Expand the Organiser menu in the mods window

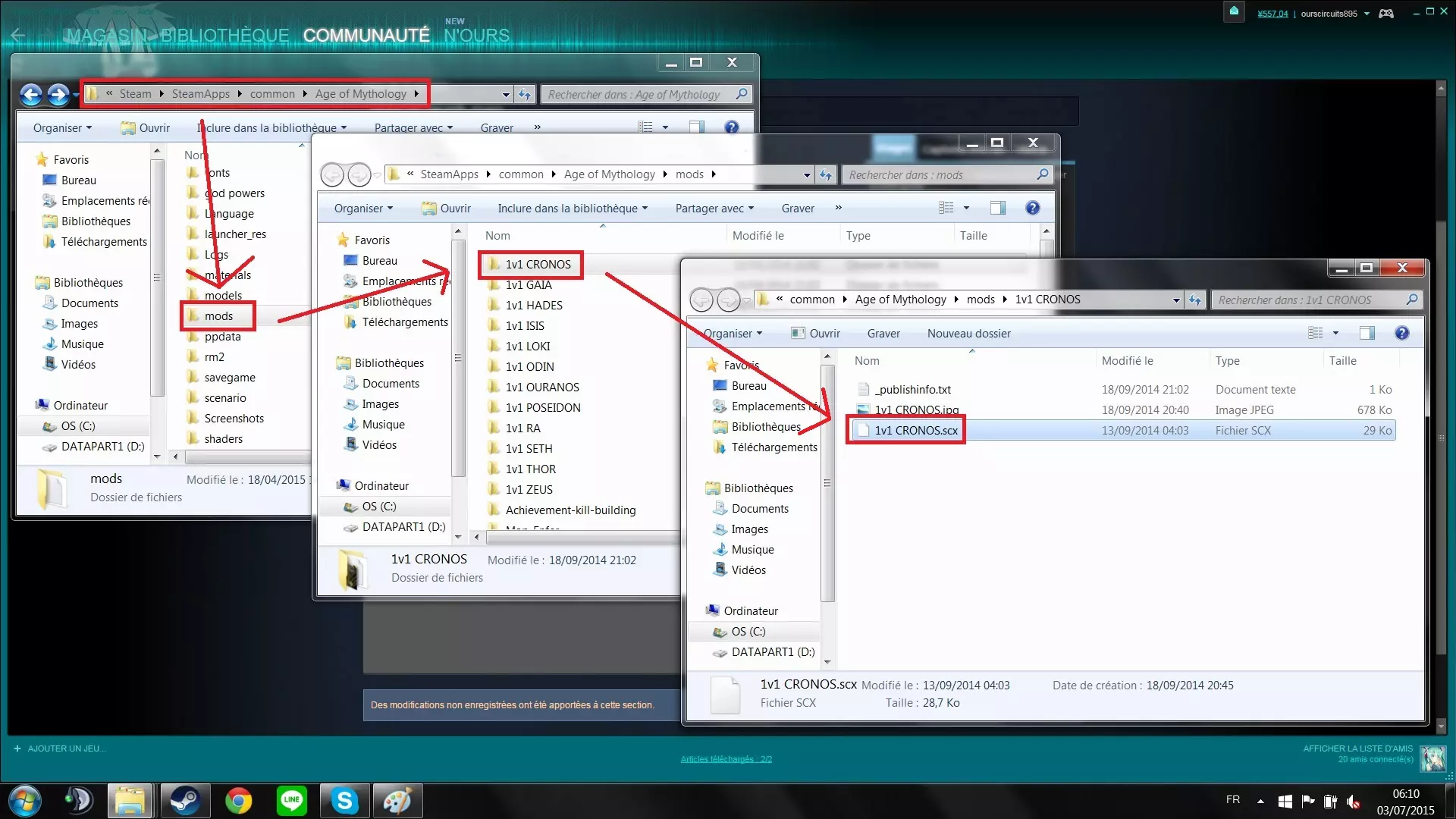pyautogui.click(x=363, y=208)
